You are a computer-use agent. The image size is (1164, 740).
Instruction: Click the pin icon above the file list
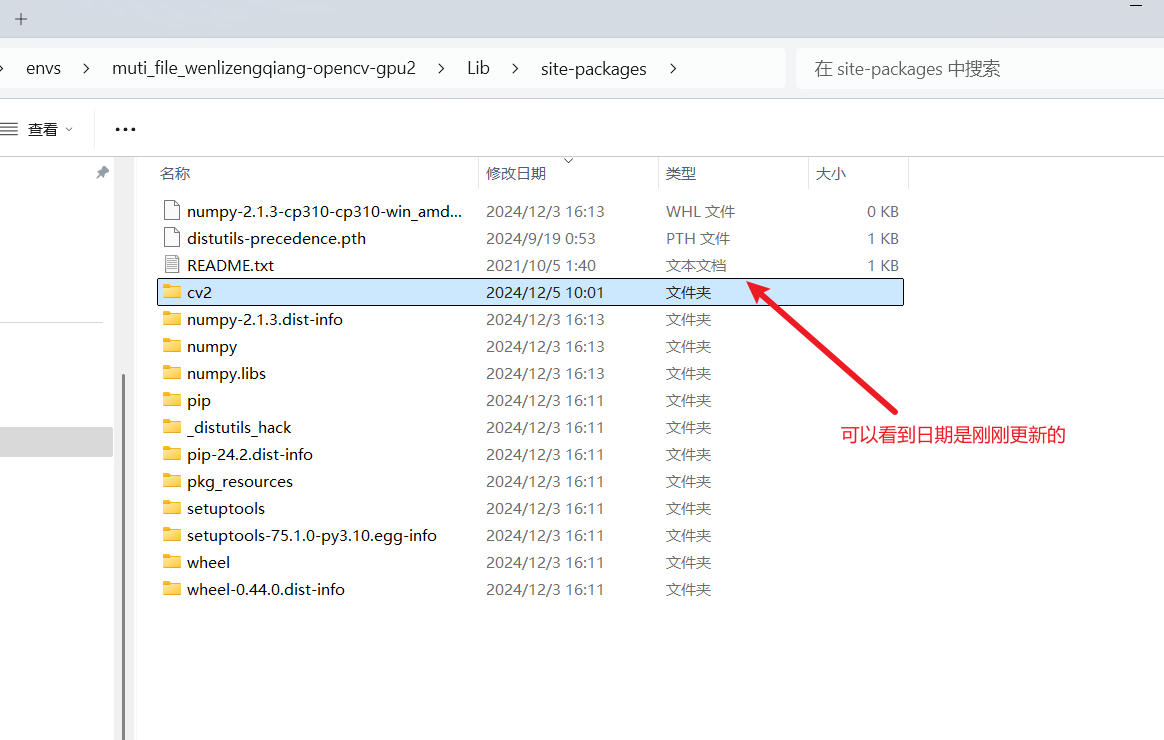tap(101, 172)
